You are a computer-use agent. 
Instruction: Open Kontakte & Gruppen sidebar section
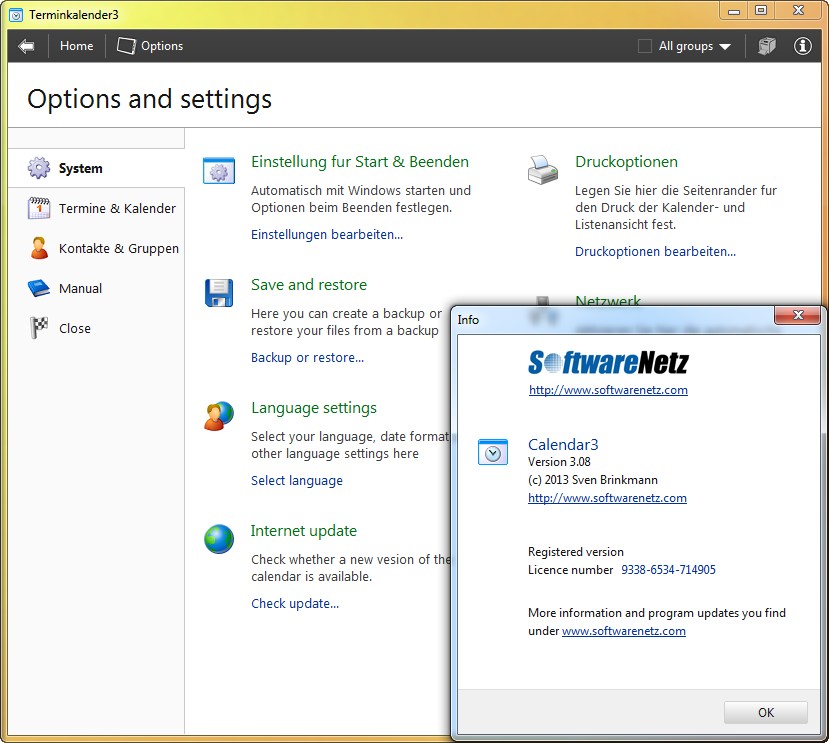[x=96, y=248]
